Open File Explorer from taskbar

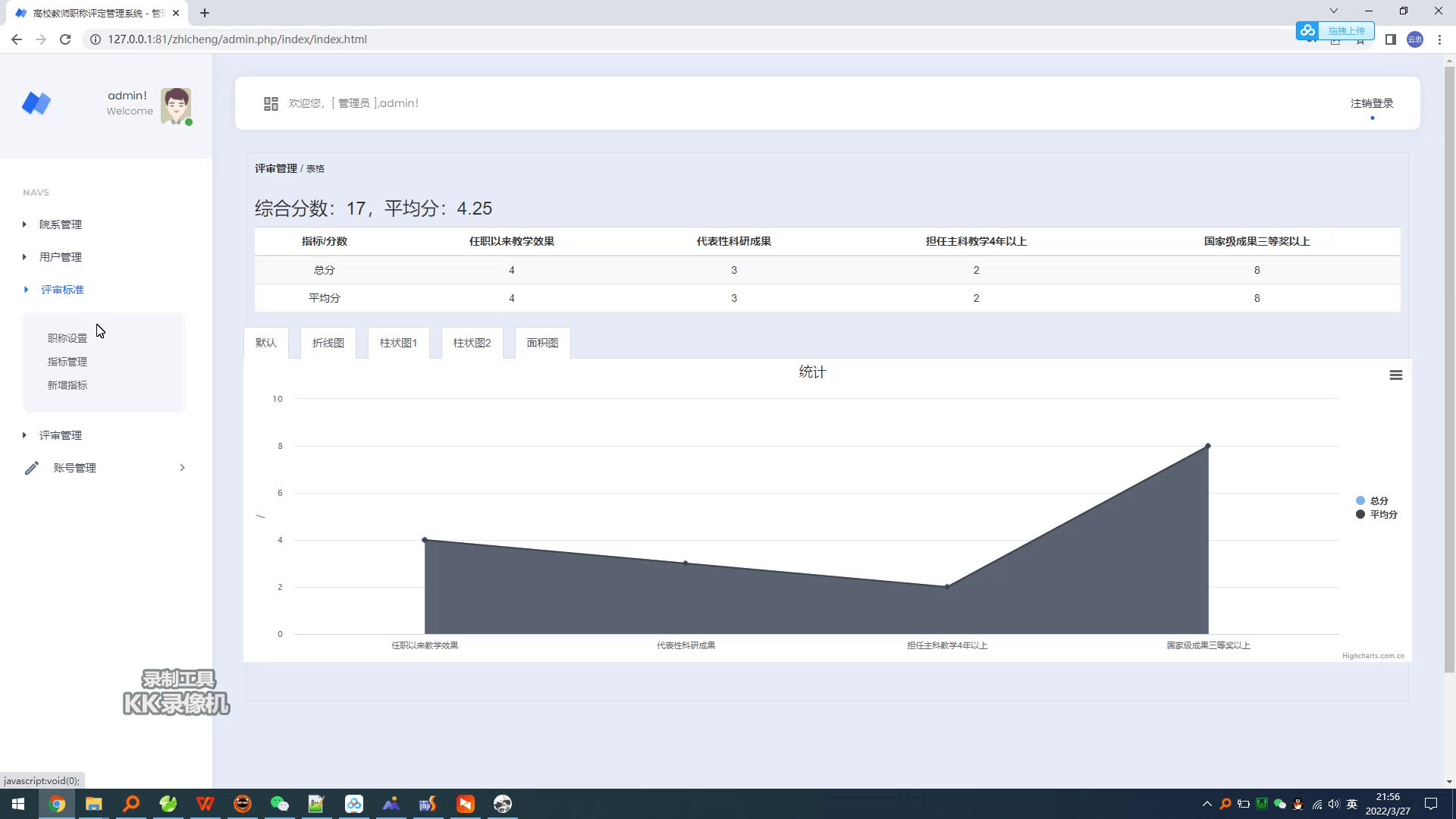pyautogui.click(x=93, y=804)
